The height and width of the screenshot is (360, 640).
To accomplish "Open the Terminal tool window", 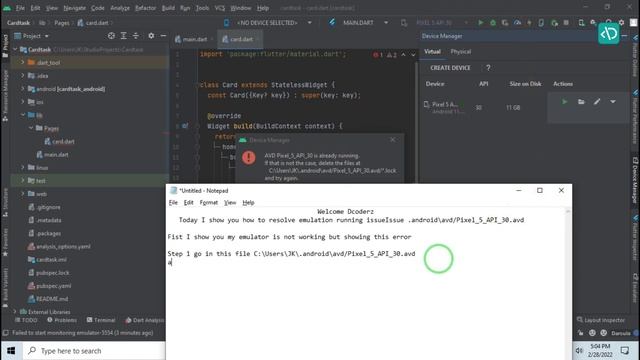I will coord(101,320).
